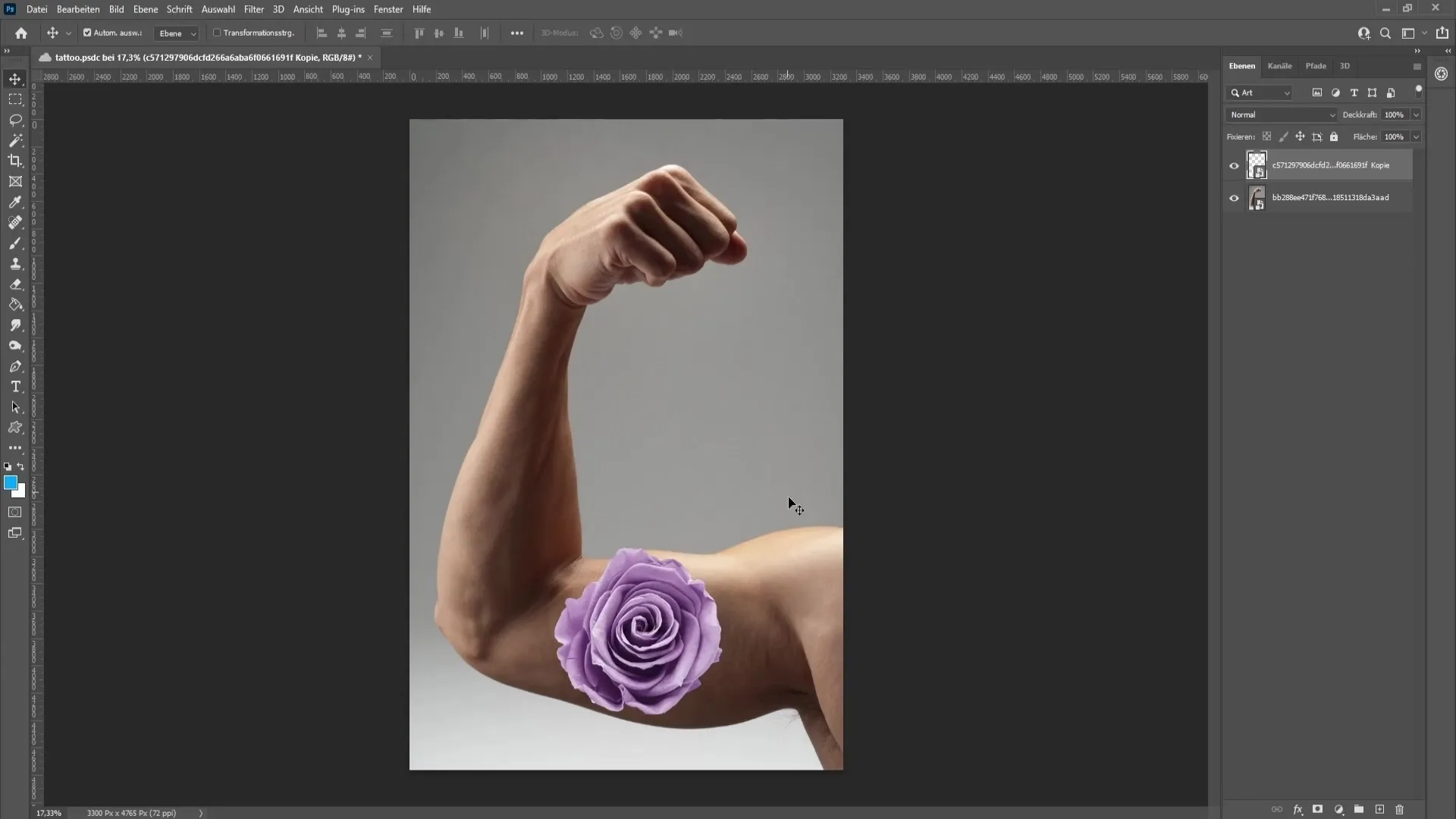Expand status bar info arrow
Screen dimensions: 1456x819
[201, 813]
